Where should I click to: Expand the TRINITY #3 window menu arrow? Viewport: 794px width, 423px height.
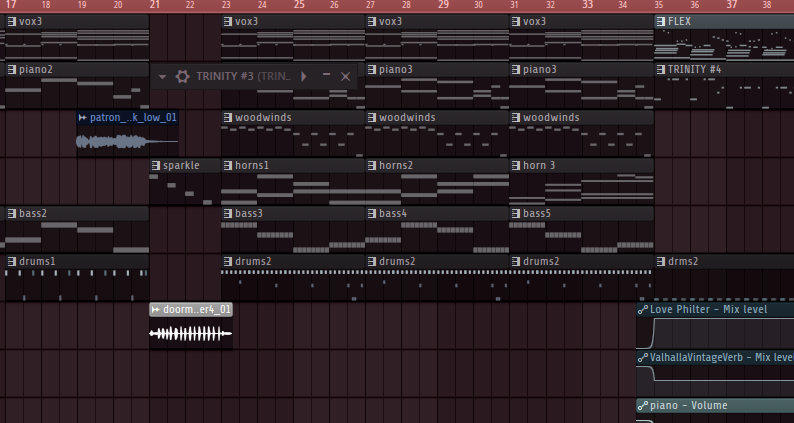point(162,77)
